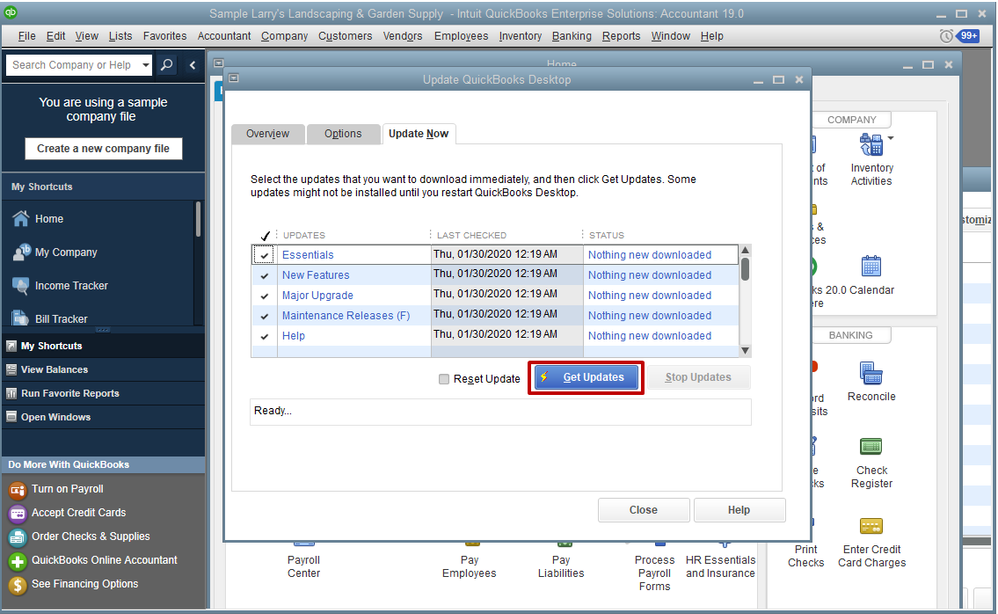Click the updates list scroll-up arrow

click(x=745, y=250)
